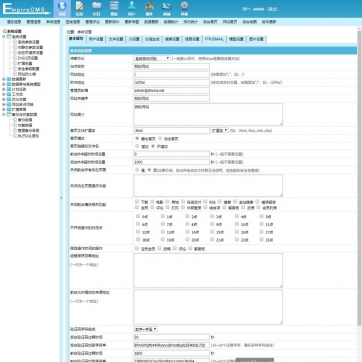Open the 商城 shop icon
Image resolution: width=362 pixels, height=362 pixels.
(167, 8)
